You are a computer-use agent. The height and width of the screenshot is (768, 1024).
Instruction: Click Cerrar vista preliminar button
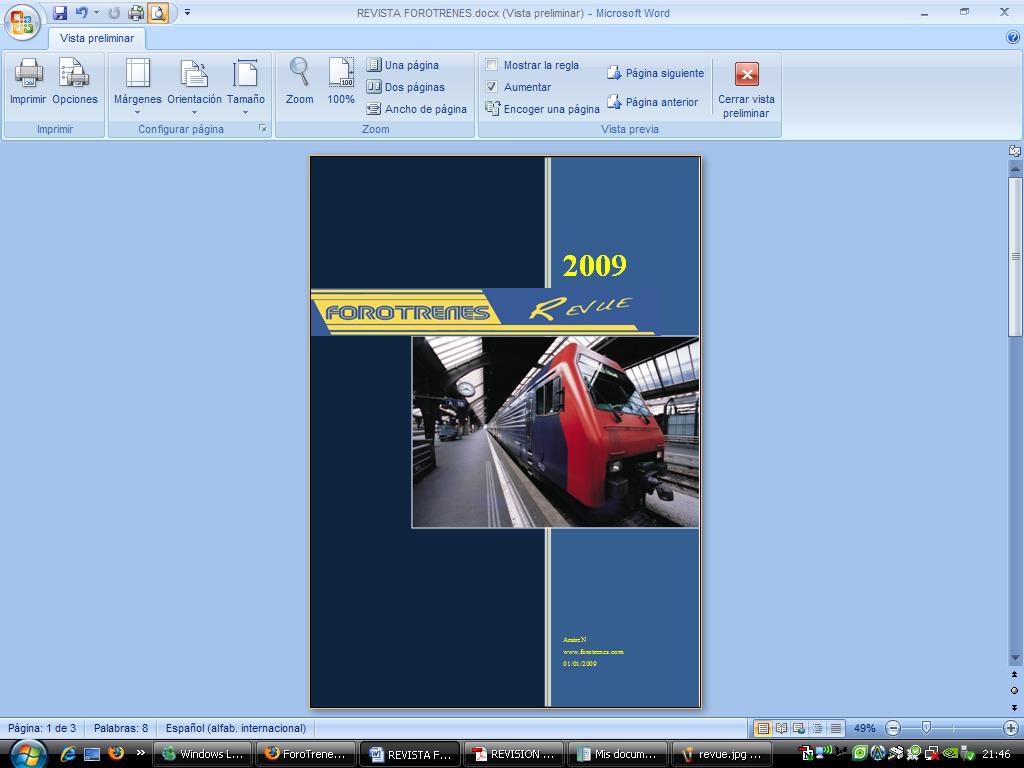746,89
